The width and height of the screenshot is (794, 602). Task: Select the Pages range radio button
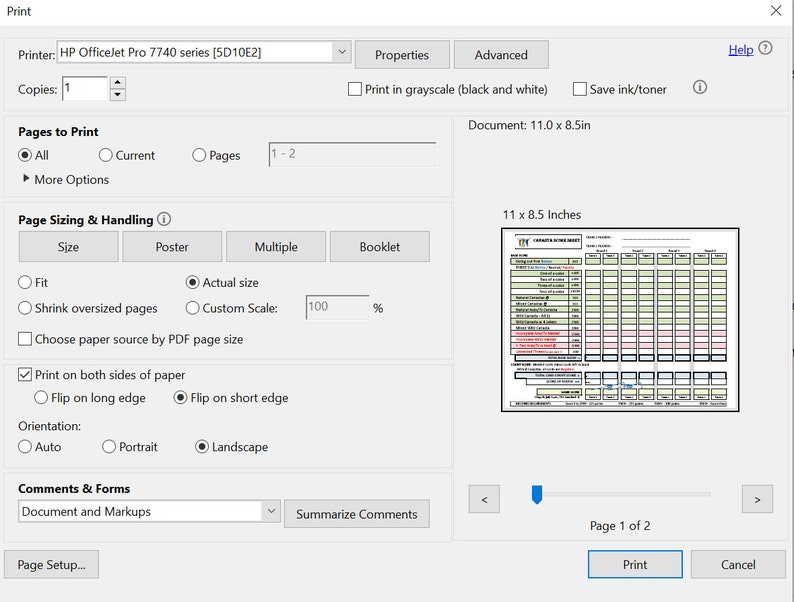click(199, 155)
